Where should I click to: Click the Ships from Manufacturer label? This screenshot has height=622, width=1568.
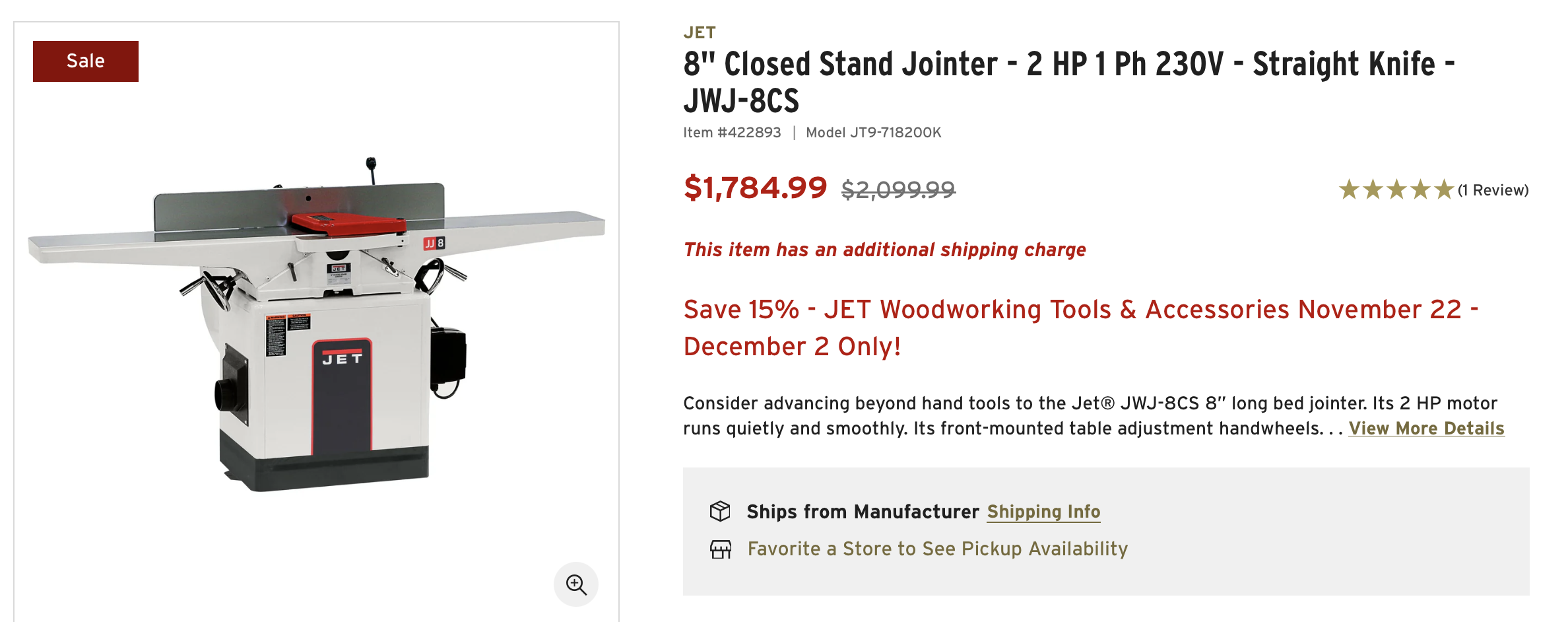[x=863, y=512]
